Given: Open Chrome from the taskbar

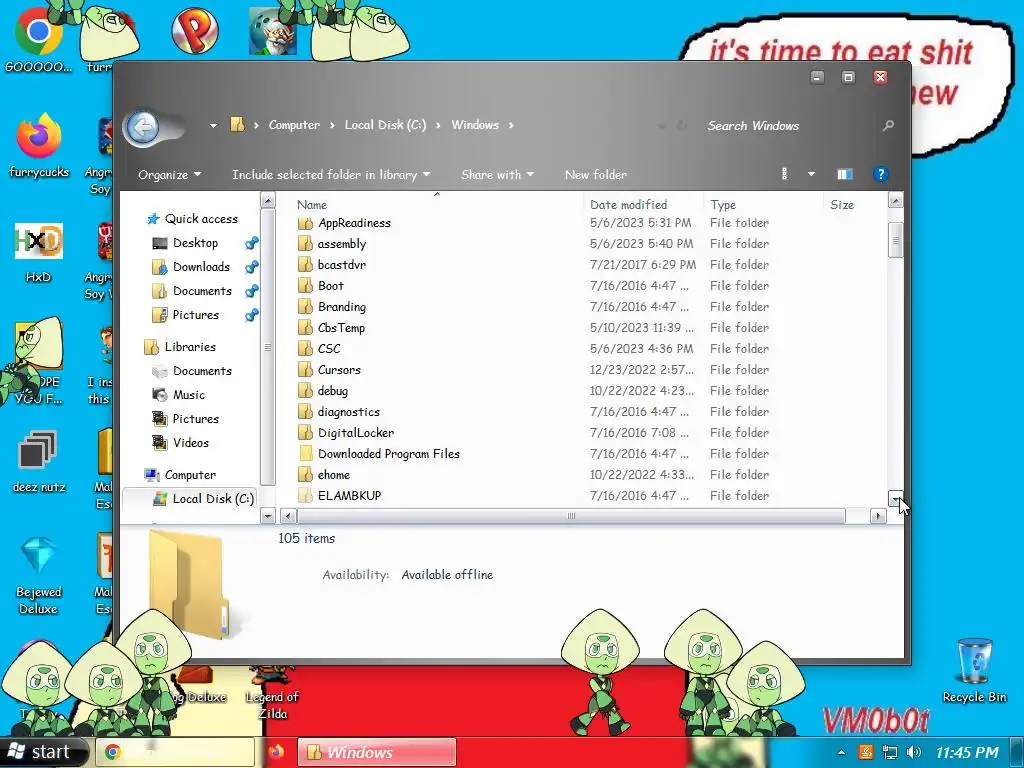Looking at the screenshot, I should (174, 752).
